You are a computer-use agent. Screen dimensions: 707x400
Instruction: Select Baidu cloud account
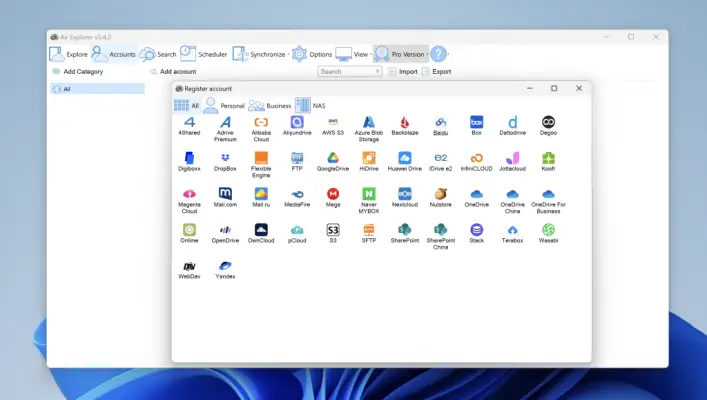[441, 126]
